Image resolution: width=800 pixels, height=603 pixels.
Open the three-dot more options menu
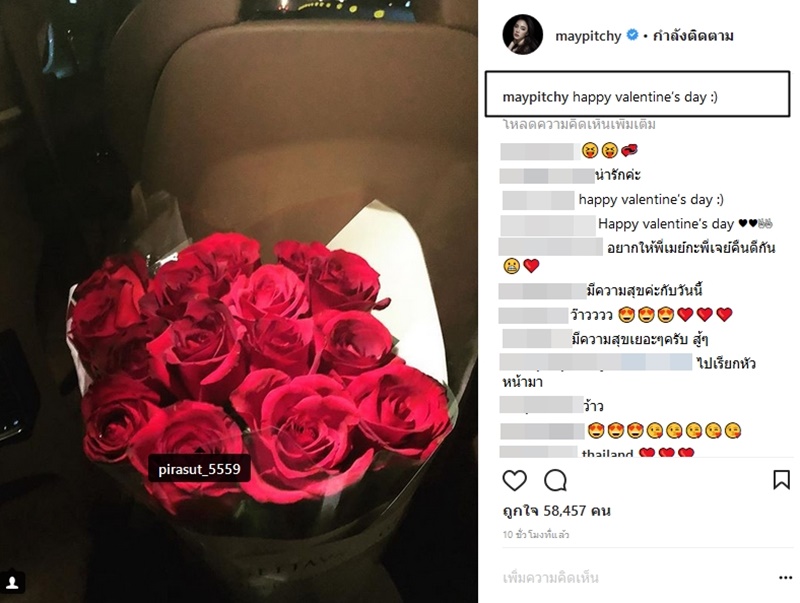(786, 577)
